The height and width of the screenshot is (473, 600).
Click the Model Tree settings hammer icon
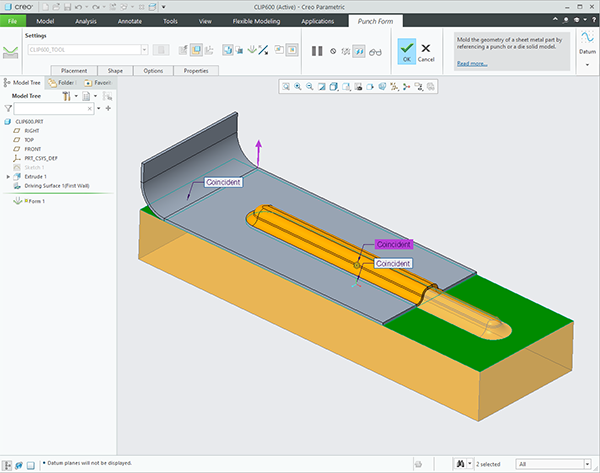[x=66, y=96]
